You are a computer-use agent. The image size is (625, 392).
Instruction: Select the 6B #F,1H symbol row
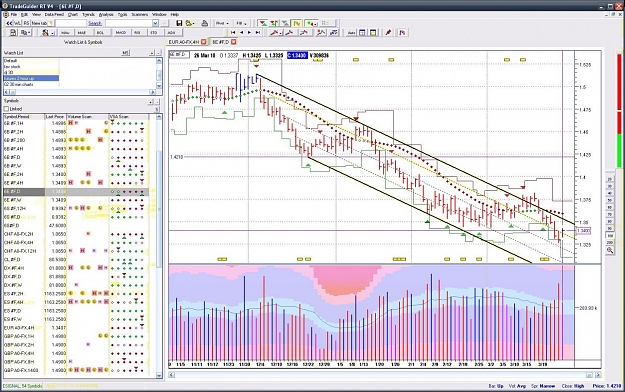pos(76,123)
